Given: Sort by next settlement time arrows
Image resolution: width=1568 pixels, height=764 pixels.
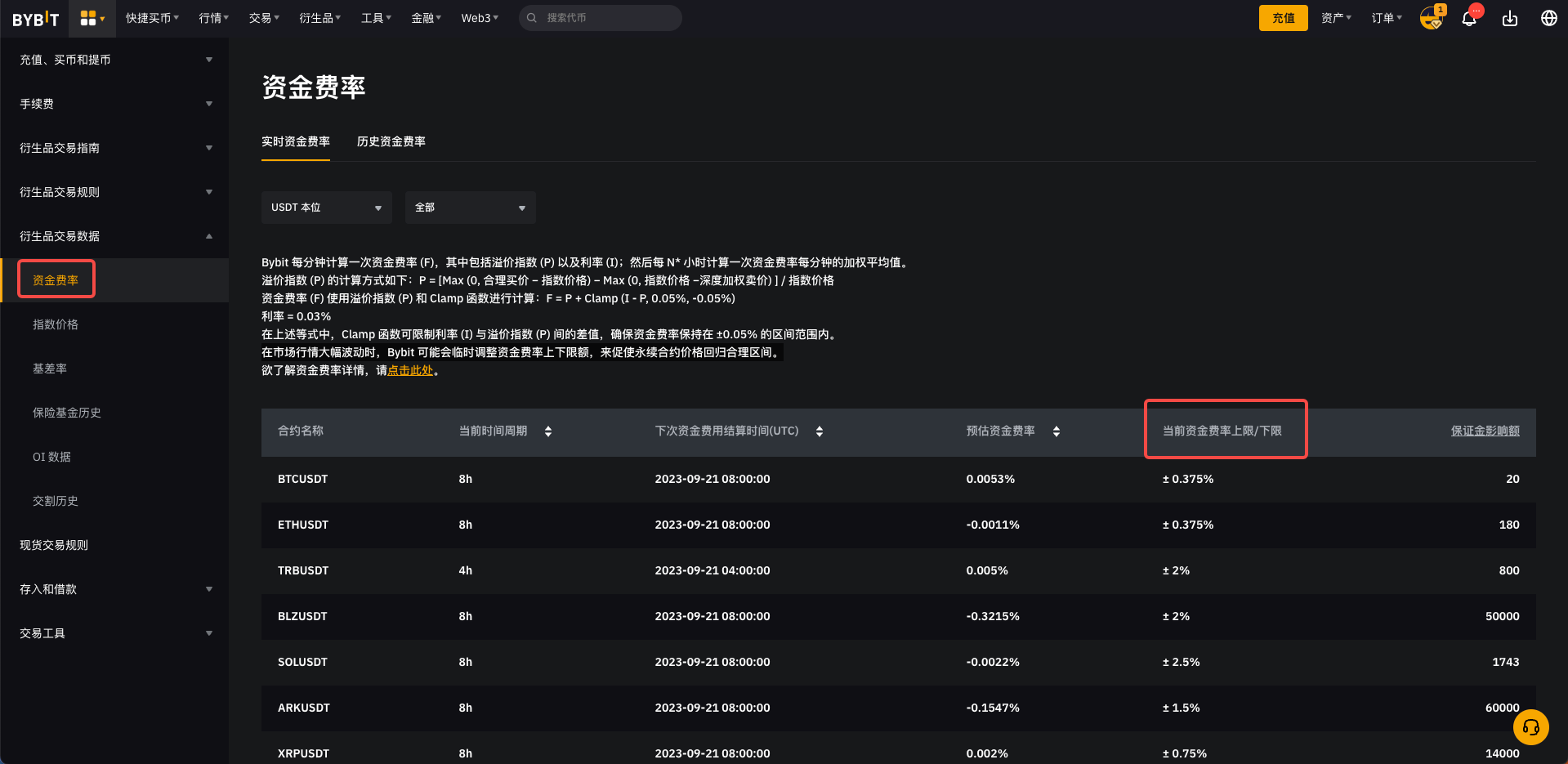Looking at the screenshot, I should tap(820, 431).
